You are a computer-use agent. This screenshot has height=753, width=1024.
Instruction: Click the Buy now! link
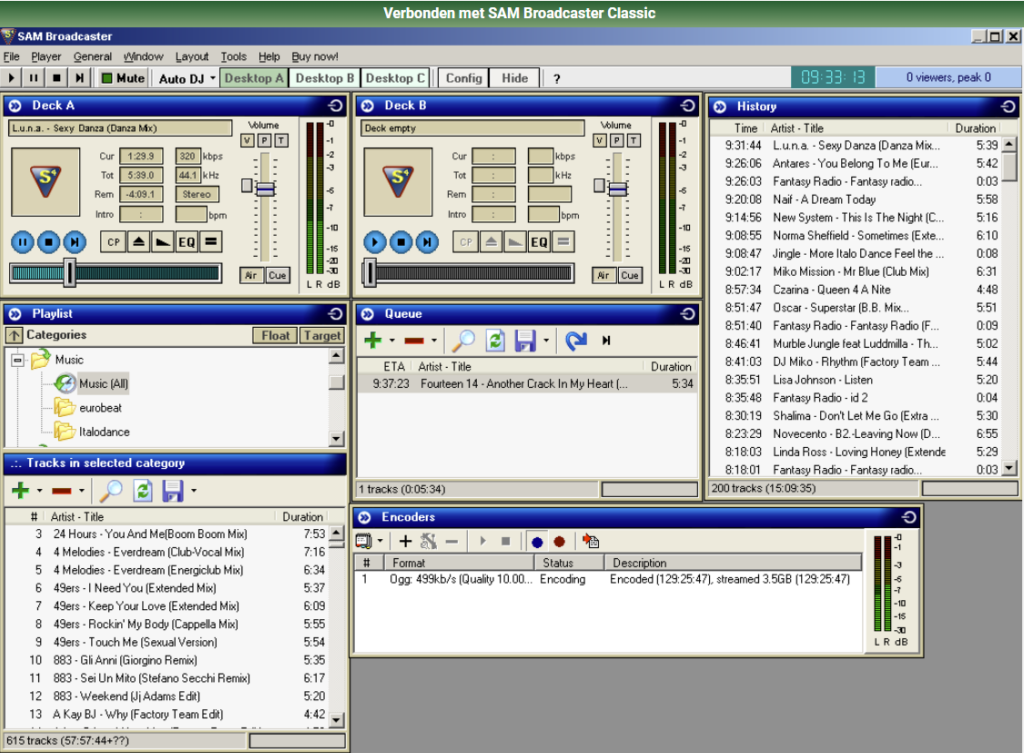tap(315, 57)
